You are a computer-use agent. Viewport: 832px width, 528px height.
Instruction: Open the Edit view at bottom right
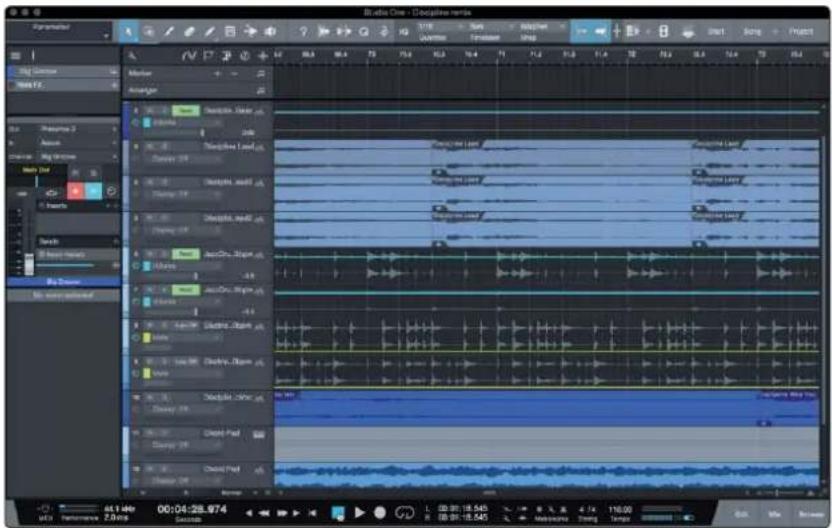(740, 514)
